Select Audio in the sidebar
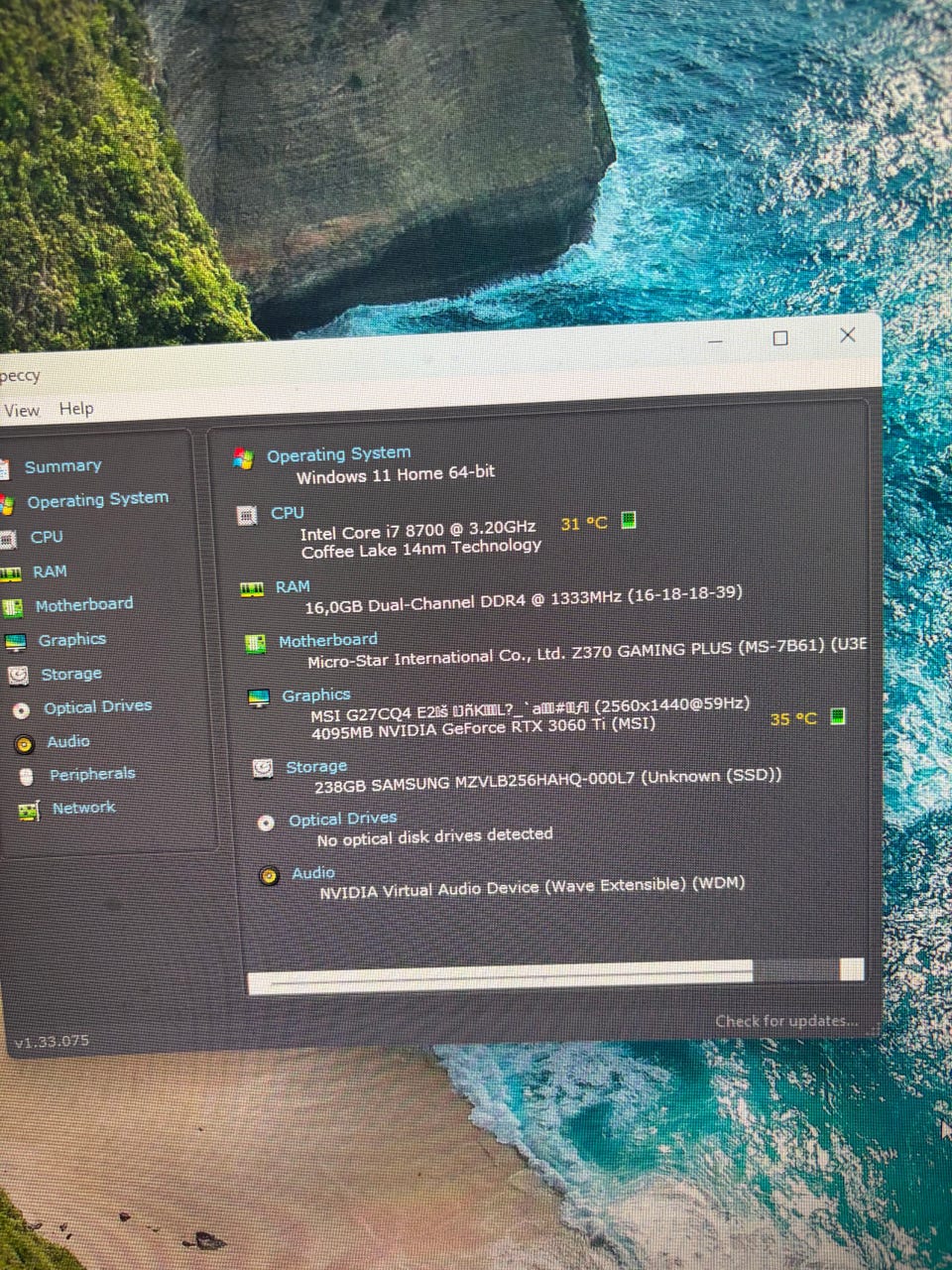This screenshot has width=952, height=1270. pyautogui.click(x=67, y=741)
